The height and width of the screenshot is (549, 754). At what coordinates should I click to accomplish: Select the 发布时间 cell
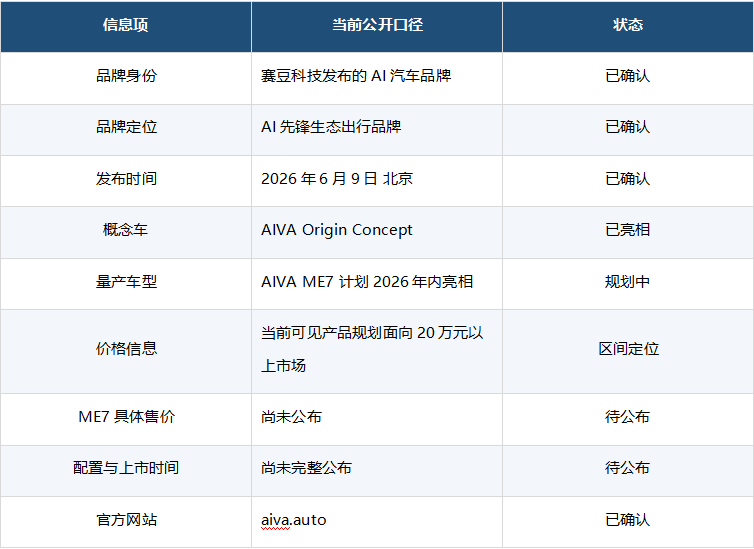126,181
